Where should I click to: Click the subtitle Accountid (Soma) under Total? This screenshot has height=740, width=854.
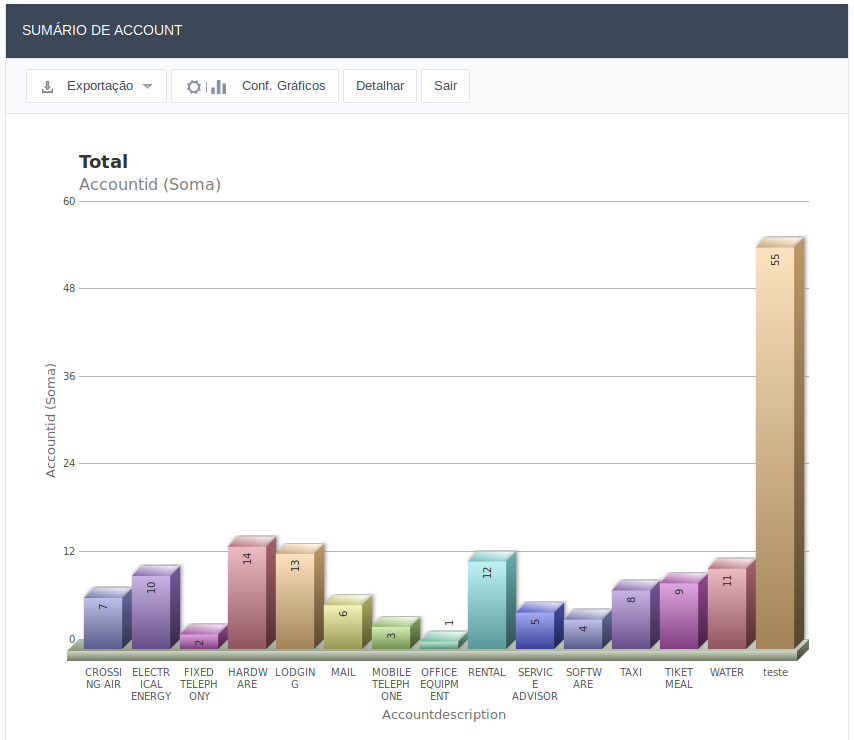150,185
